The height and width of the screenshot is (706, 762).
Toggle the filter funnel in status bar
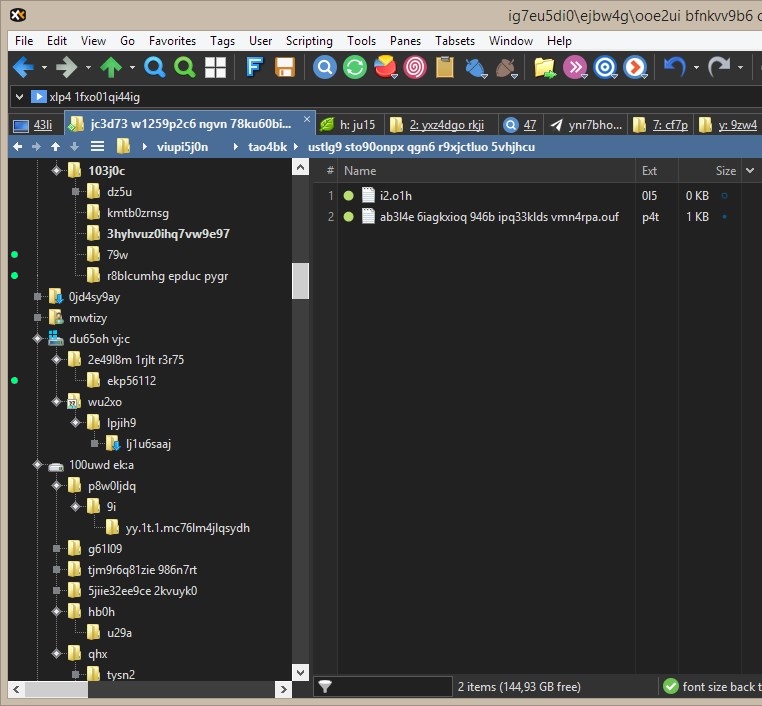(325, 687)
